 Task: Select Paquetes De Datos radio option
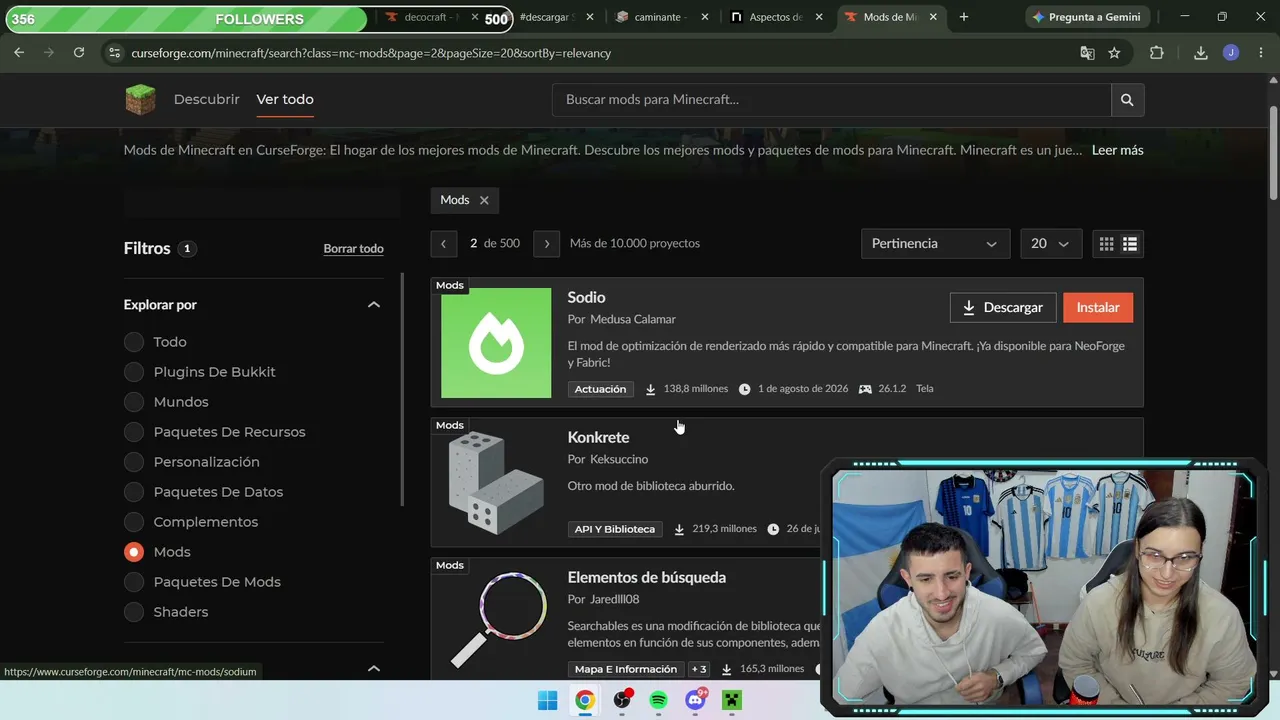click(134, 492)
